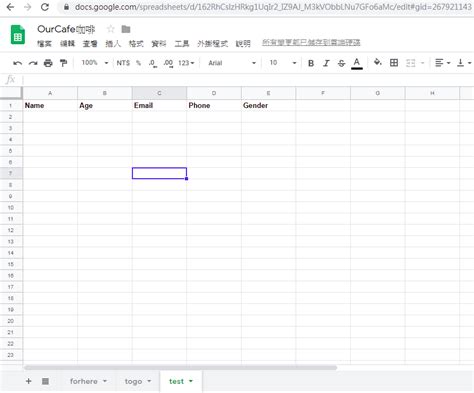This screenshot has height=393, width=474.
Task: Switch to the togo sheet tab
Action: click(133, 381)
